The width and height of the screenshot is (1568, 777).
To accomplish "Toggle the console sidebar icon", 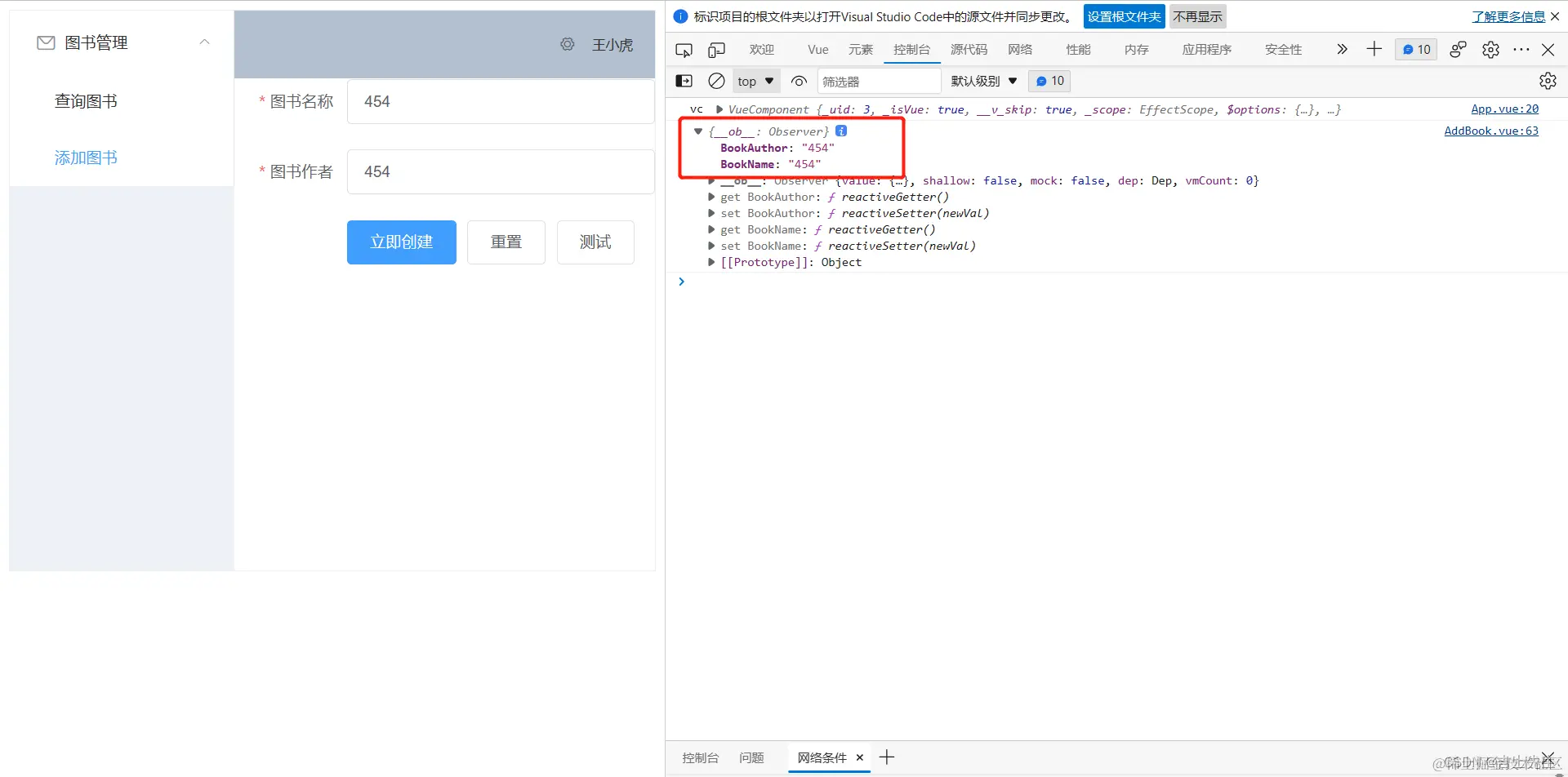I will coord(684,81).
